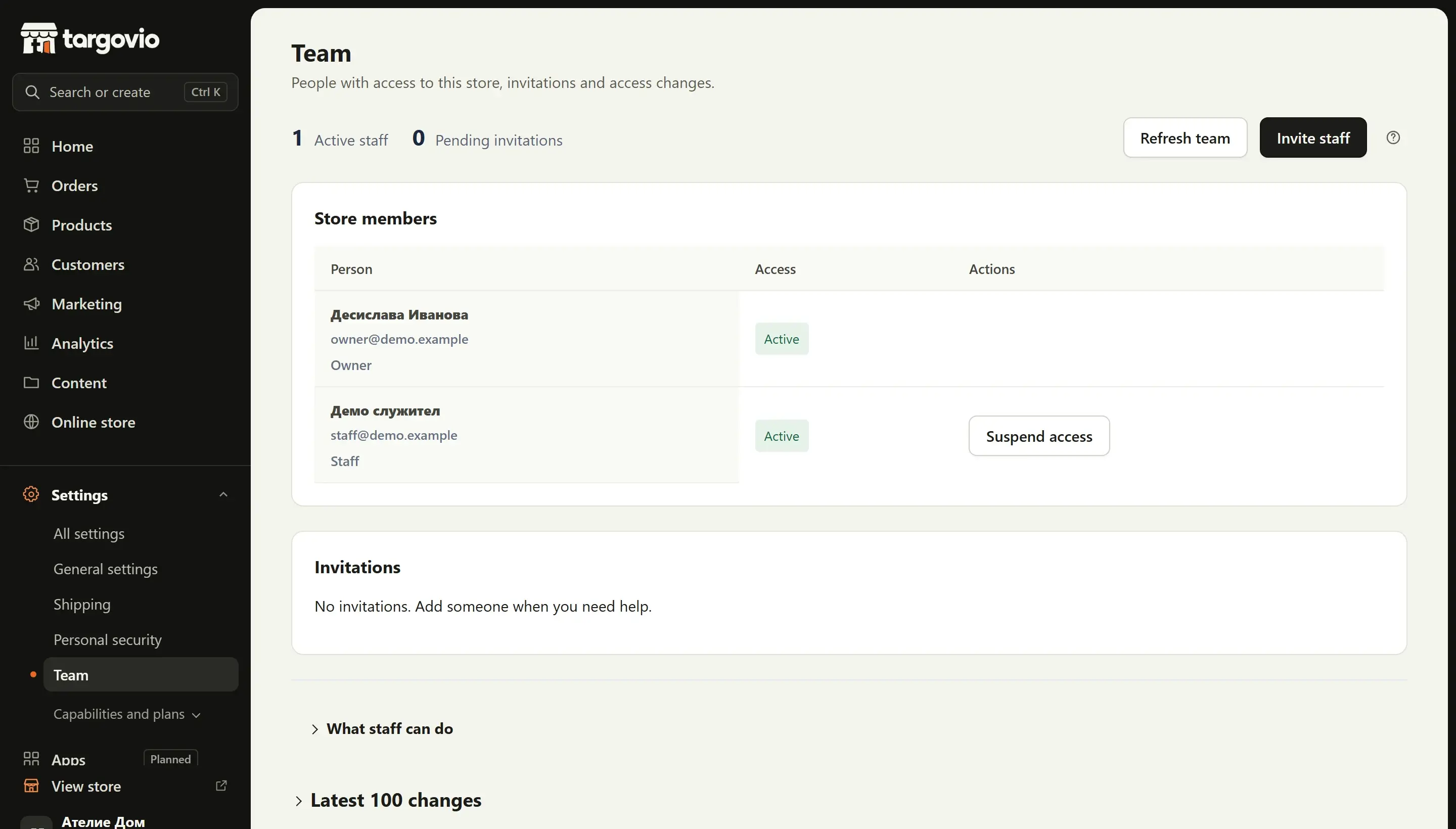This screenshot has height=829, width=1456.
Task: Open the Analytics section
Action: coord(82,343)
